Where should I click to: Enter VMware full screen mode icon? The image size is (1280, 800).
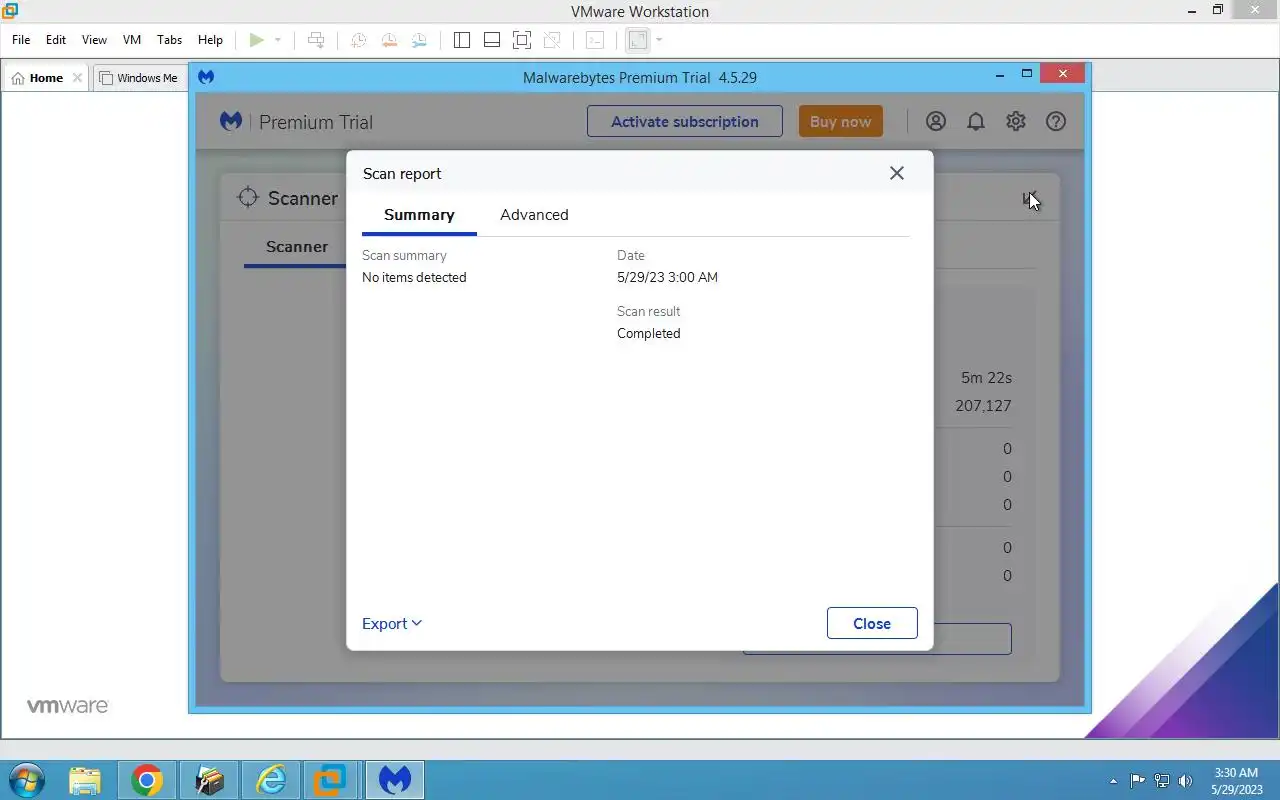[522, 40]
